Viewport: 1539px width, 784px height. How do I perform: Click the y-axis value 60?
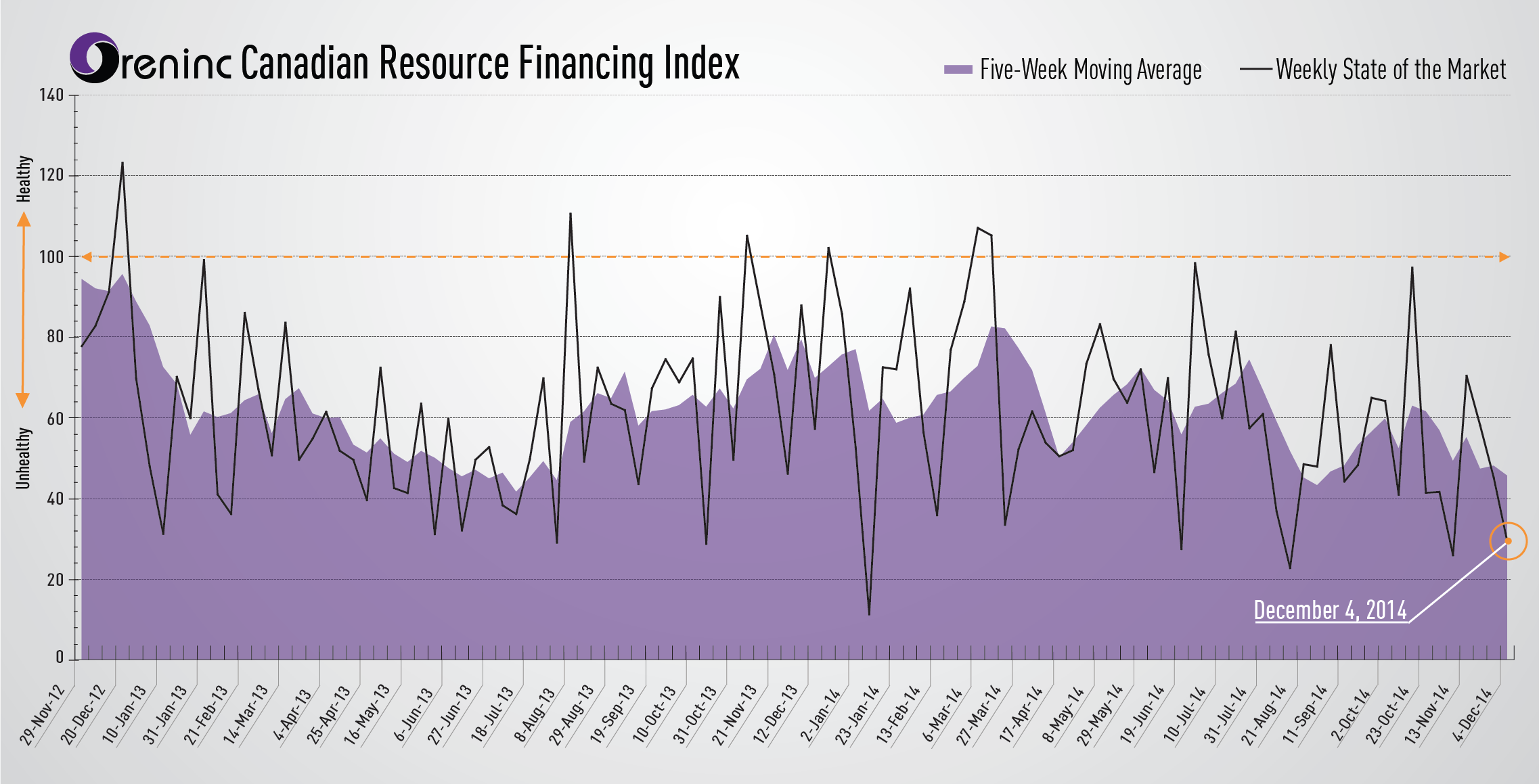point(55,418)
